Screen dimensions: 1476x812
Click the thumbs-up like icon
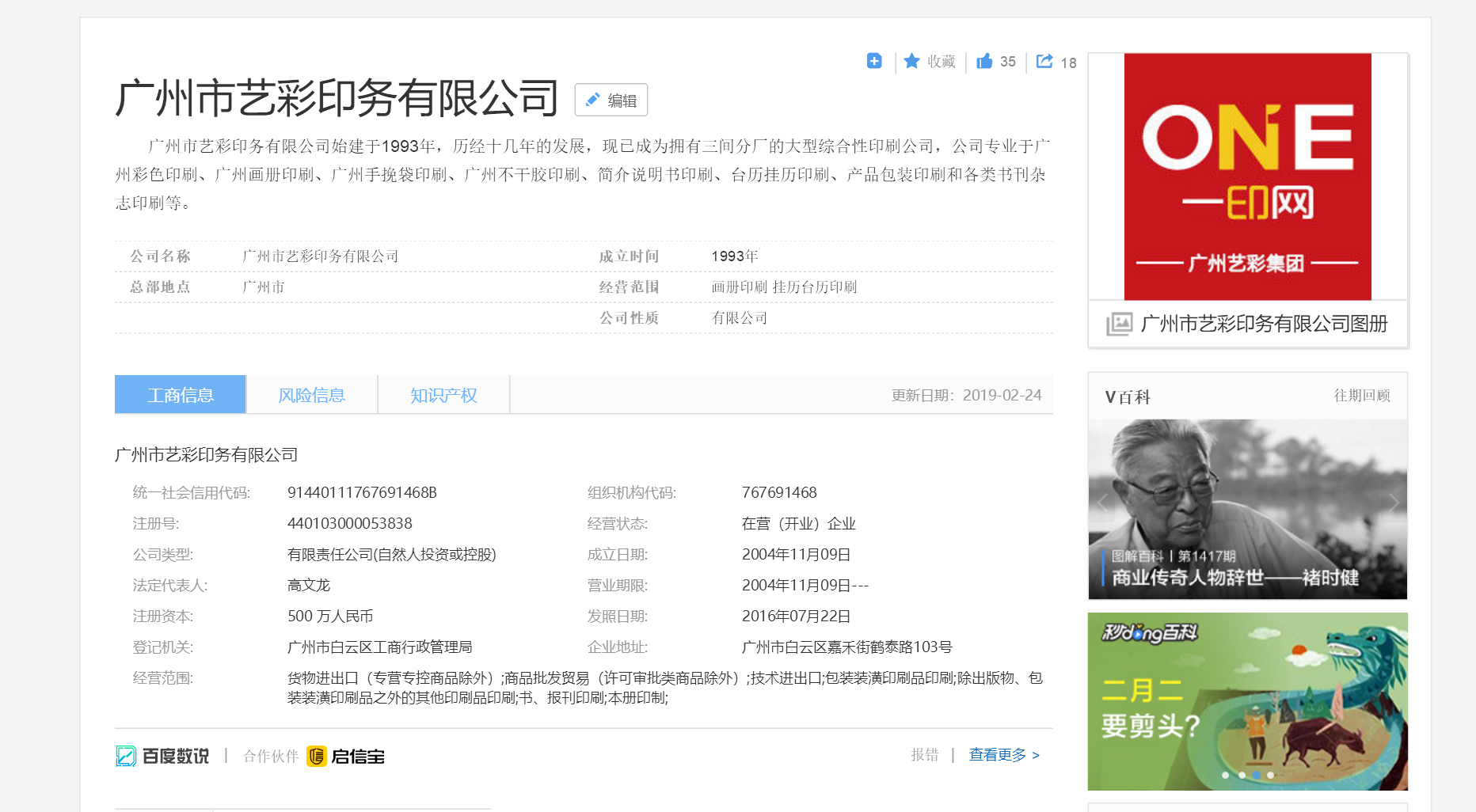click(984, 61)
